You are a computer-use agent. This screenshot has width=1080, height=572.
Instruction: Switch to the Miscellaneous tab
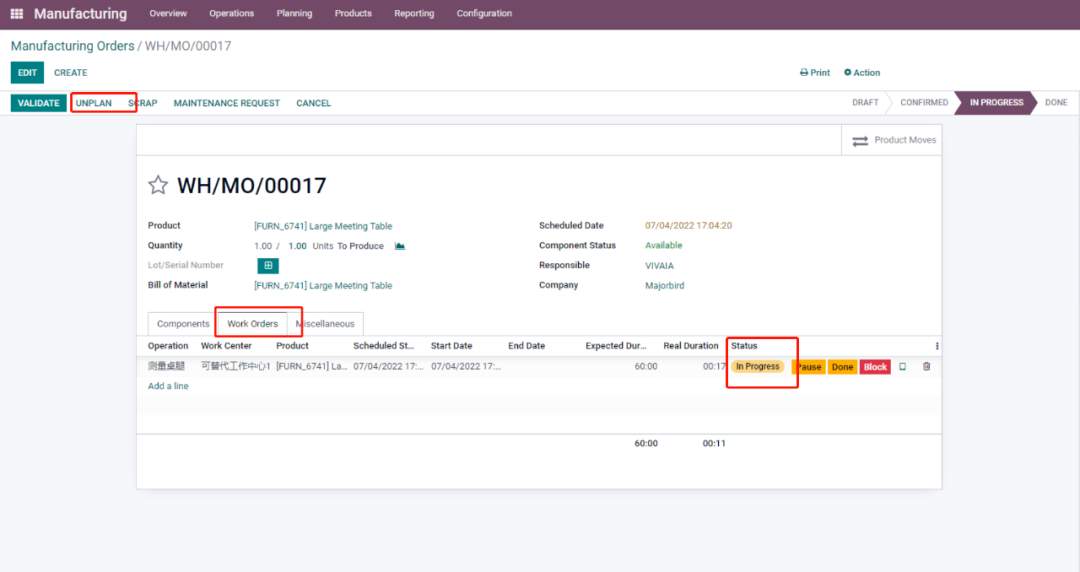click(326, 324)
